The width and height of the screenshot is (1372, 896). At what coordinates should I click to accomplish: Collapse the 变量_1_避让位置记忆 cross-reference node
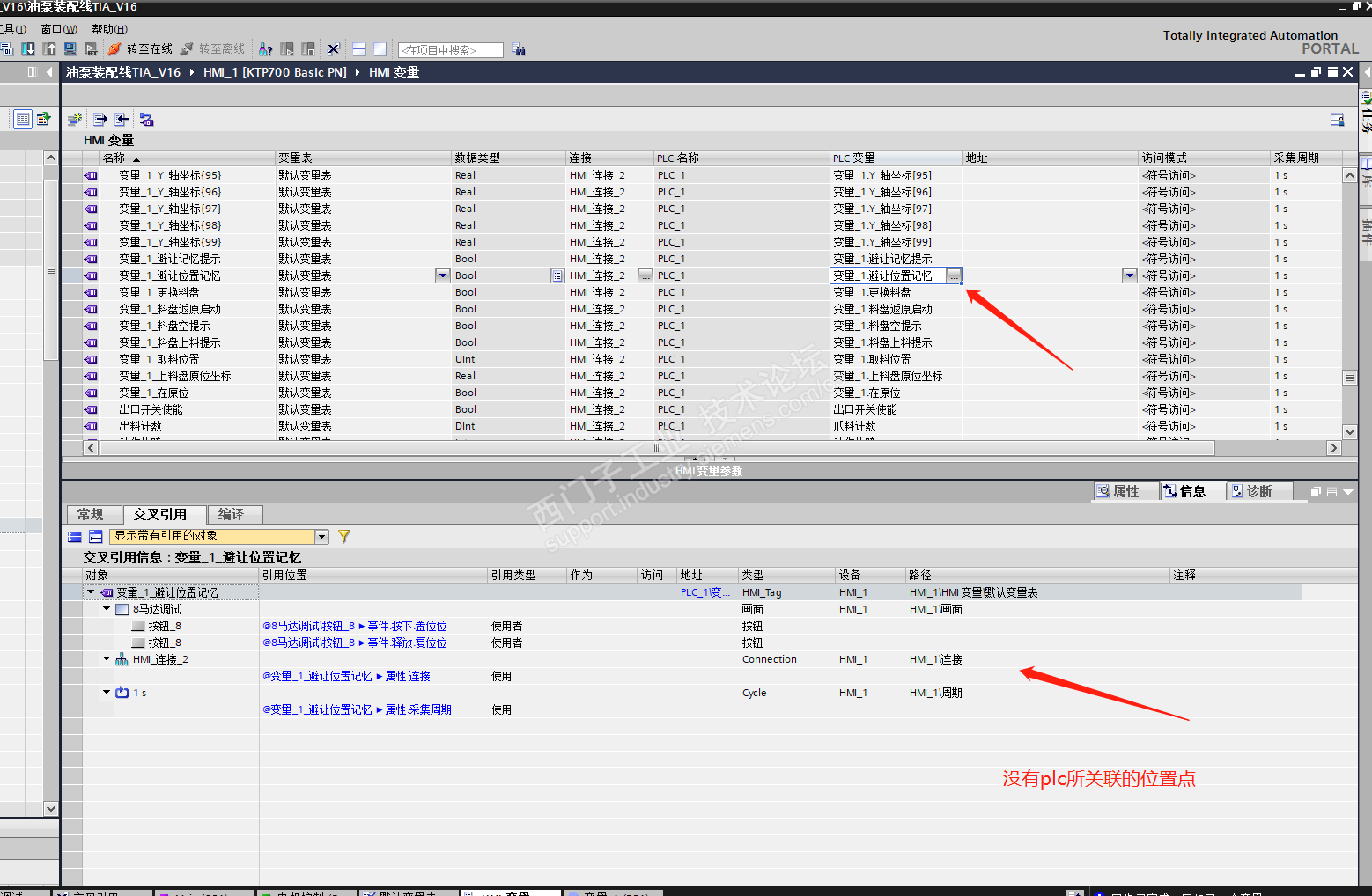[91, 592]
